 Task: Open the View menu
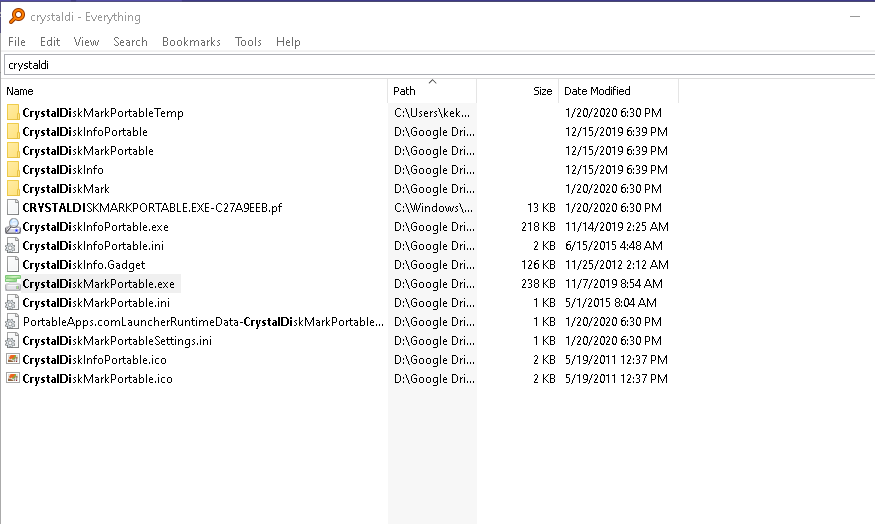86,42
